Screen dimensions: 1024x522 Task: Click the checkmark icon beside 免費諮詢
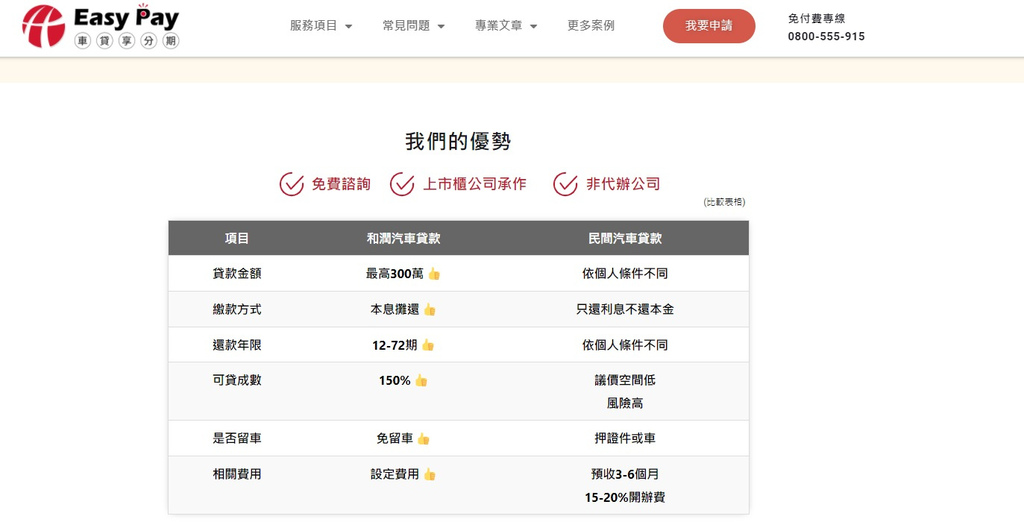click(291, 184)
